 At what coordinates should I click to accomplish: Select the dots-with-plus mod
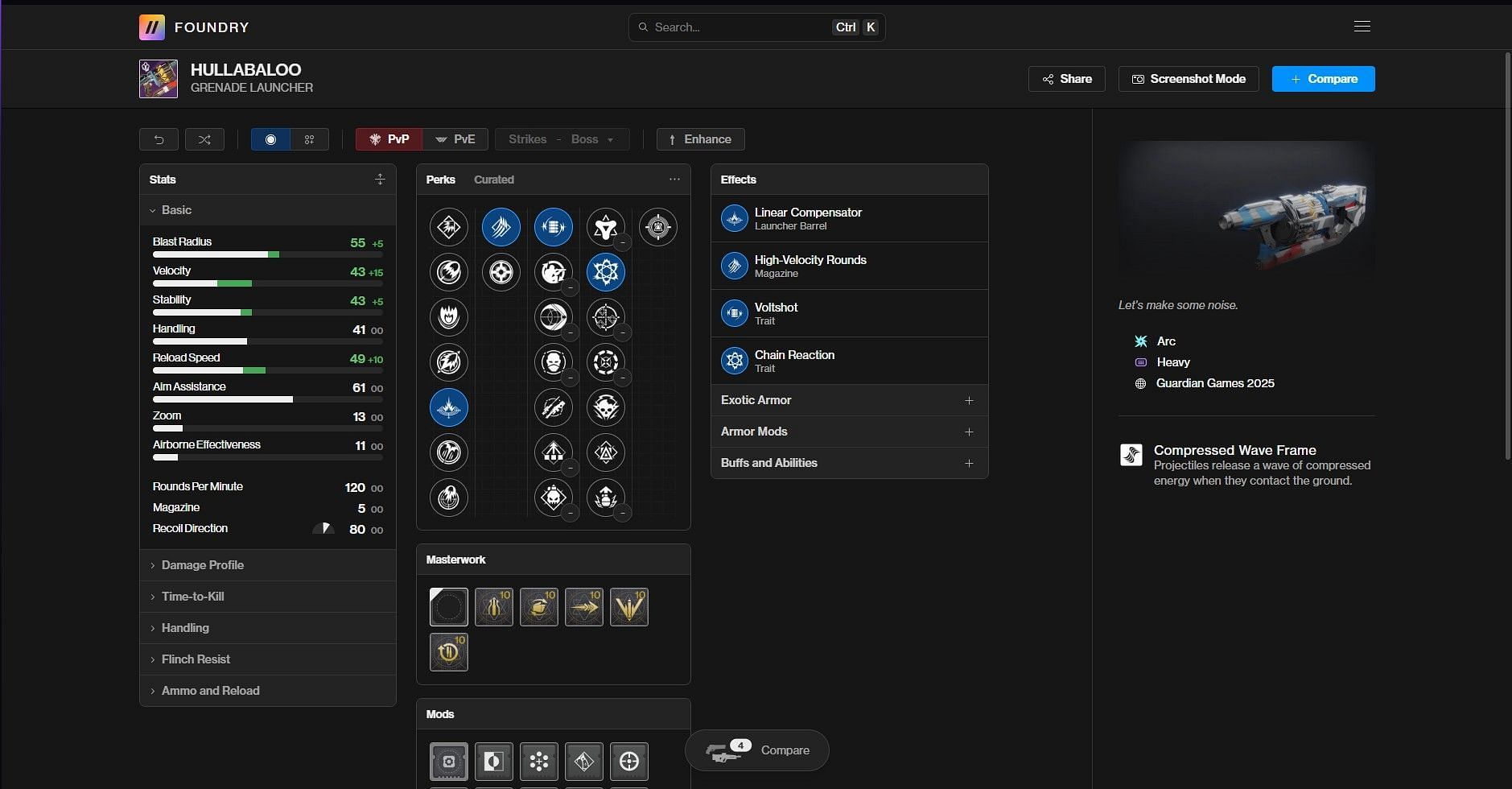click(x=538, y=762)
